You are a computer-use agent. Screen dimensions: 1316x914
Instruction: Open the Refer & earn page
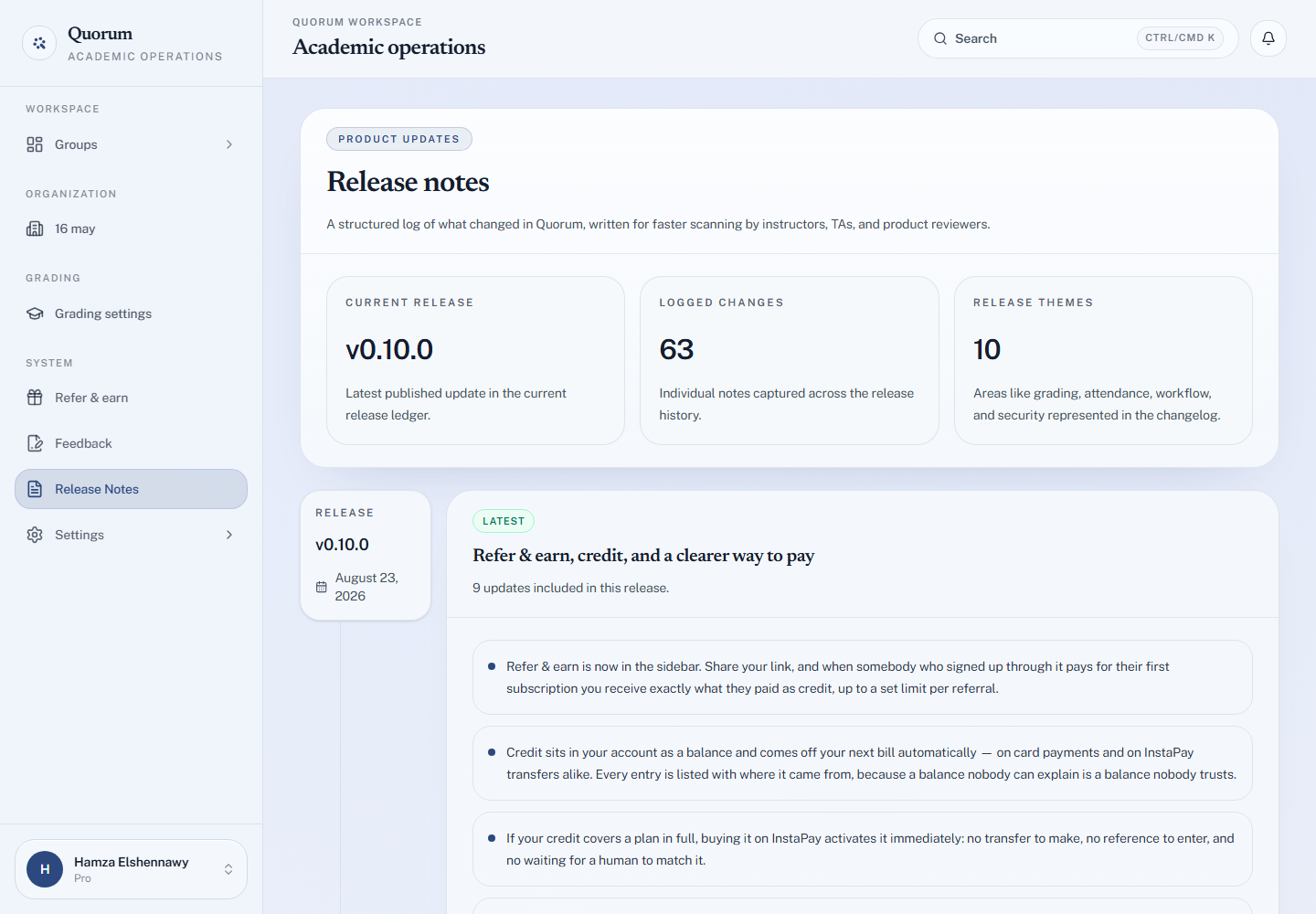(x=131, y=398)
